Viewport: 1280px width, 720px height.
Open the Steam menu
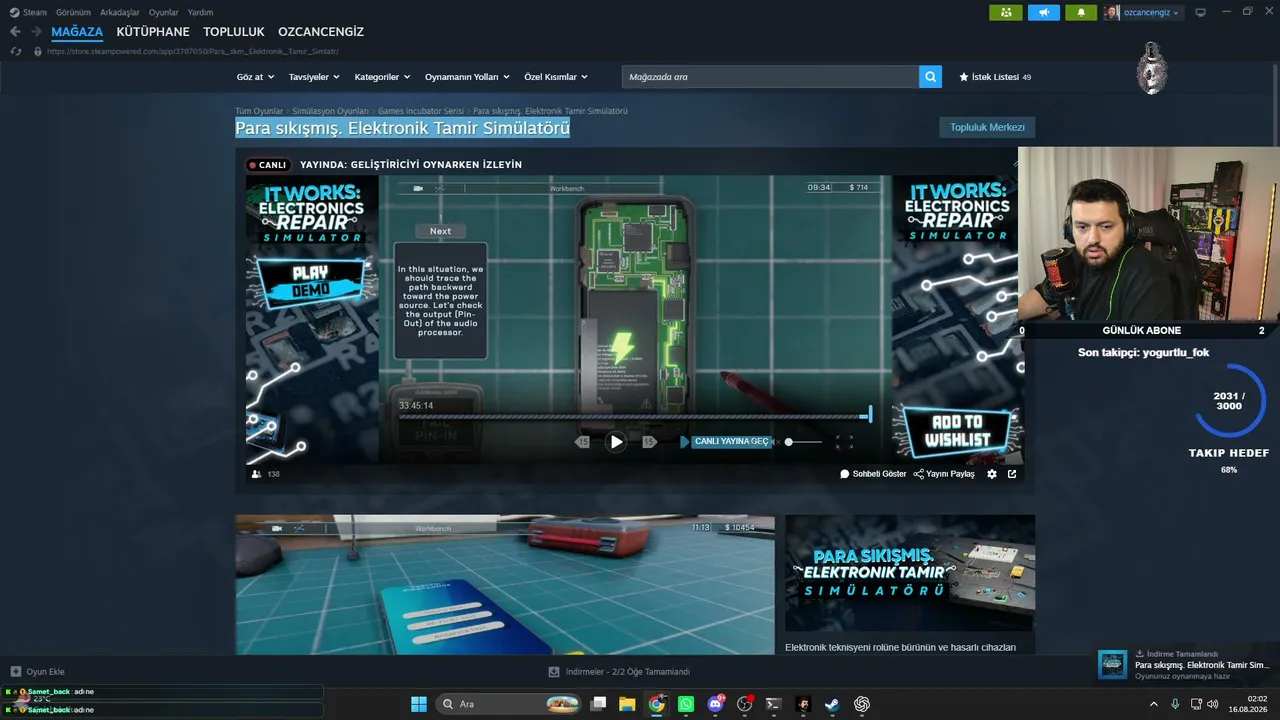[29, 13]
